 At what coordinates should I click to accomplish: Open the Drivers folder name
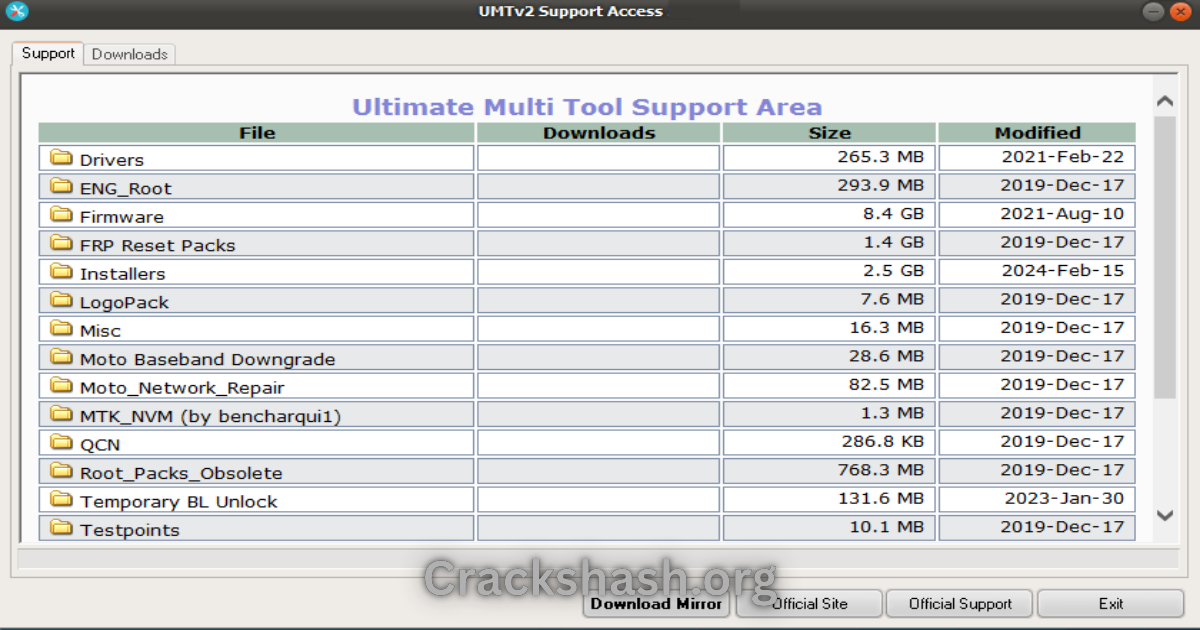(112, 160)
